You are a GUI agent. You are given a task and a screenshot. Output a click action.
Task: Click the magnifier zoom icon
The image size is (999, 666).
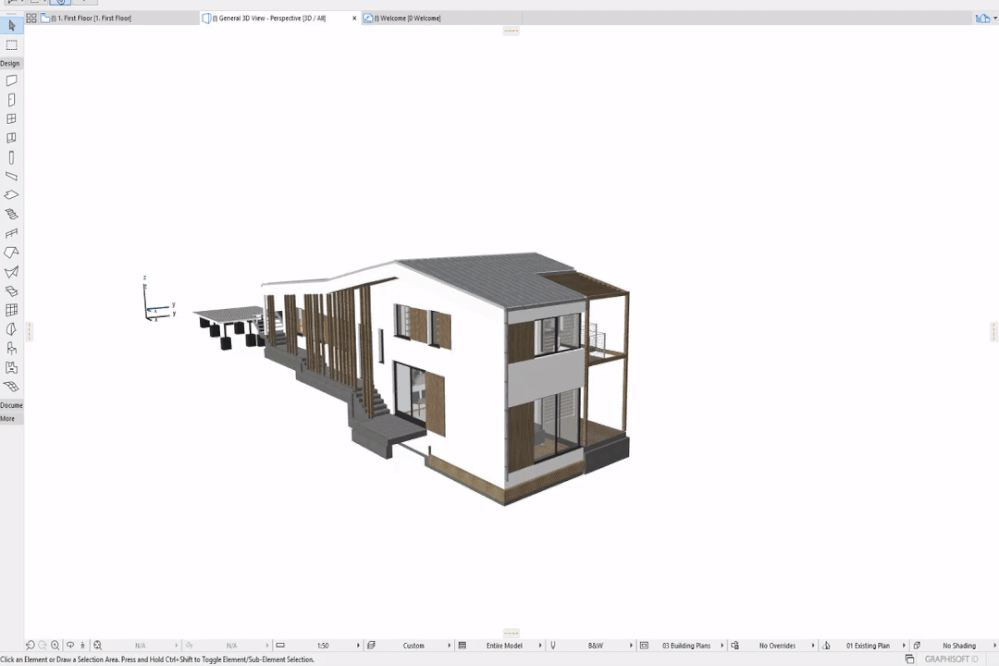tap(55, 646)
